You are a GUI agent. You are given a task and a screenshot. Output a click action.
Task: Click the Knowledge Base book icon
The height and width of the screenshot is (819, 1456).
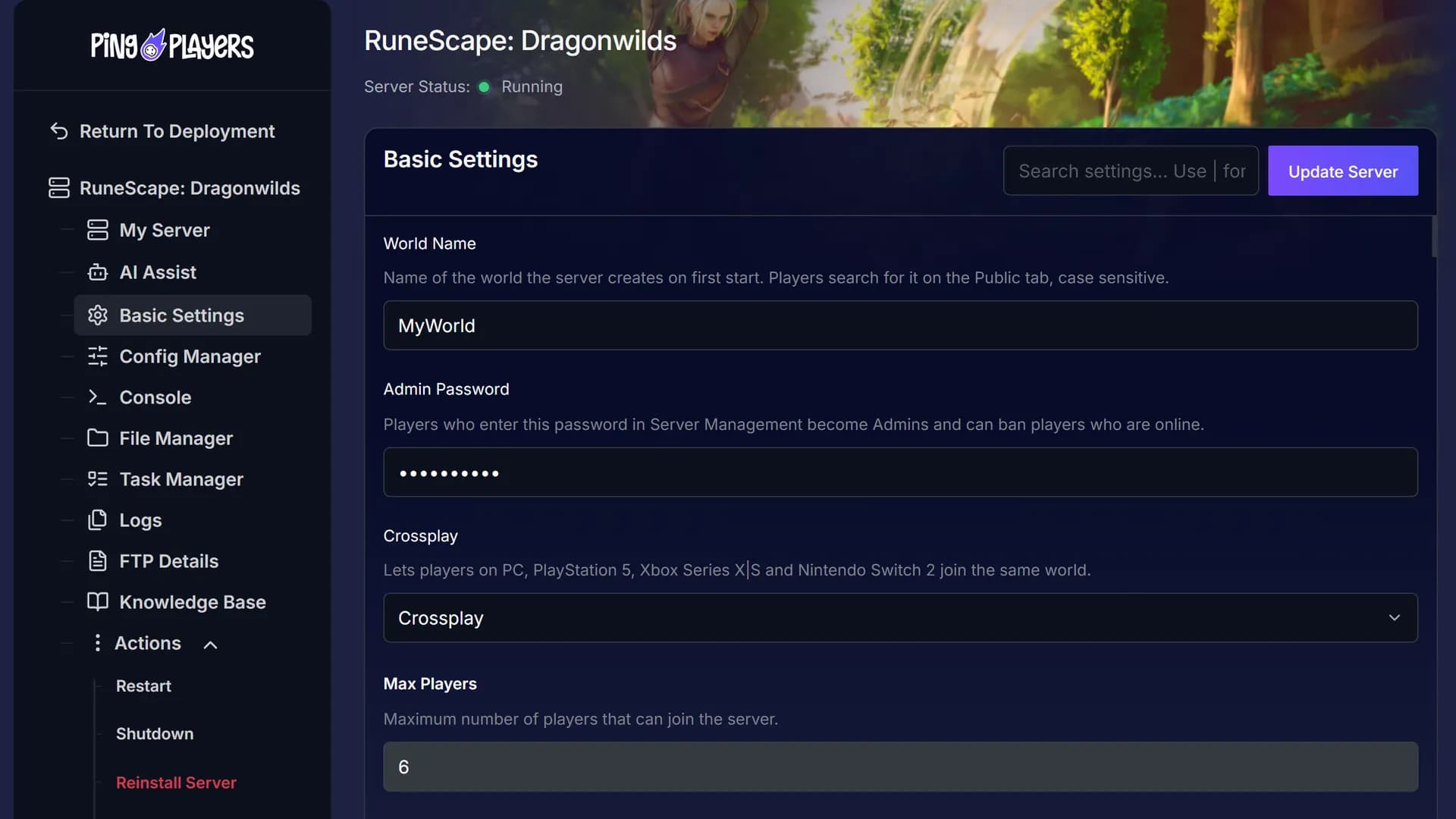tap(98, 602)
